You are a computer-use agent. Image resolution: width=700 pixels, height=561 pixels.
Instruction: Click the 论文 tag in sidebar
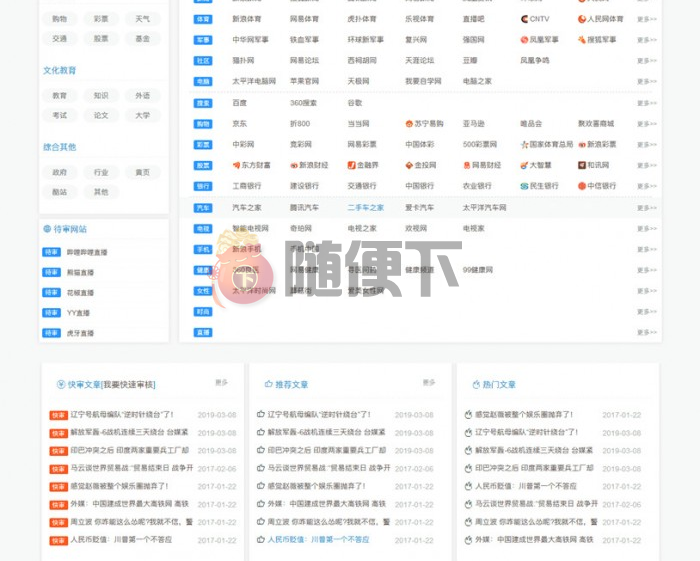101,115
